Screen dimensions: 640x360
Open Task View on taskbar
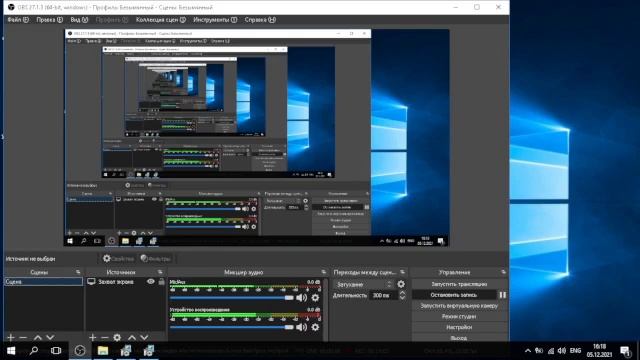(56, 351)
